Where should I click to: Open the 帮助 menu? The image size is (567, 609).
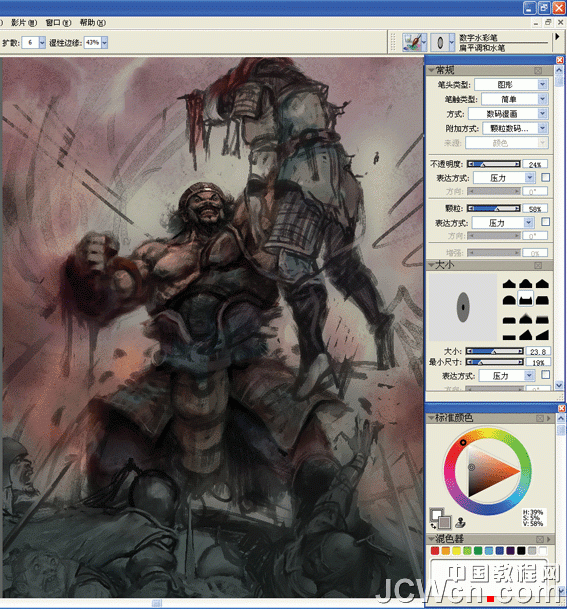92,23
